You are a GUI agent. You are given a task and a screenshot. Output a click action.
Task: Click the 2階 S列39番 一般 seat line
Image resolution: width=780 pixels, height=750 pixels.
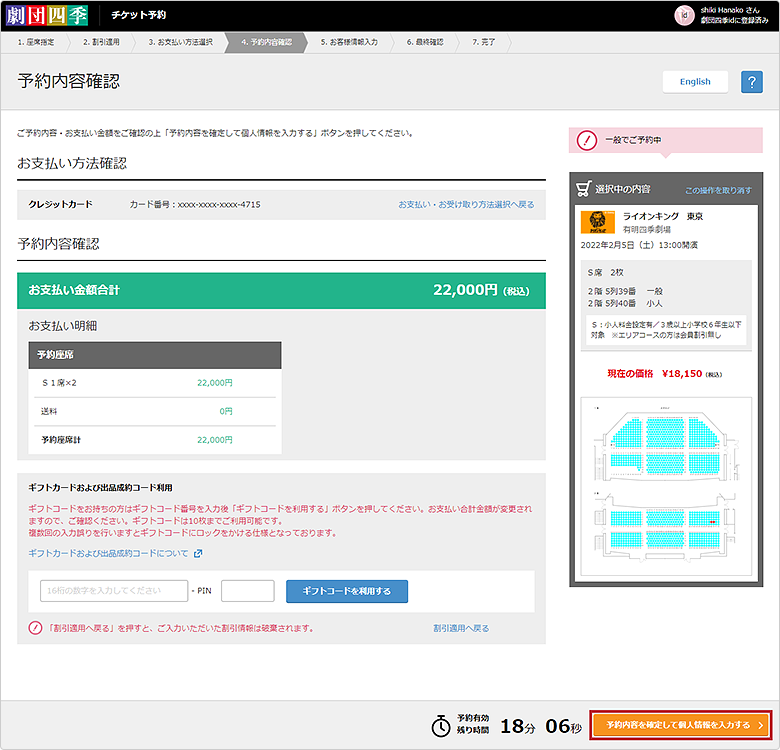click(x=625, y=291)
